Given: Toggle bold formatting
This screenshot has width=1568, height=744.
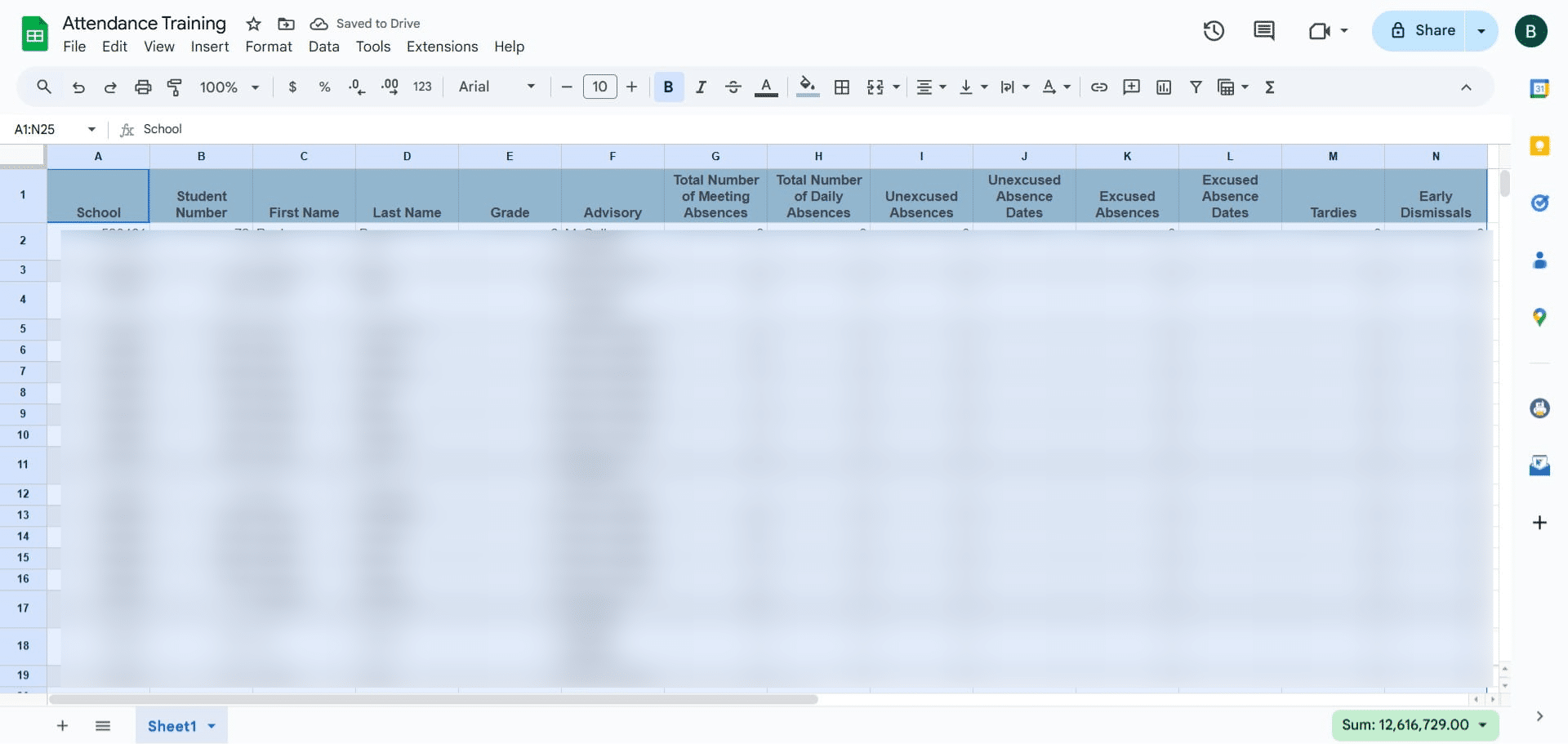Looking at the screenshot, I should click(668, 87).
